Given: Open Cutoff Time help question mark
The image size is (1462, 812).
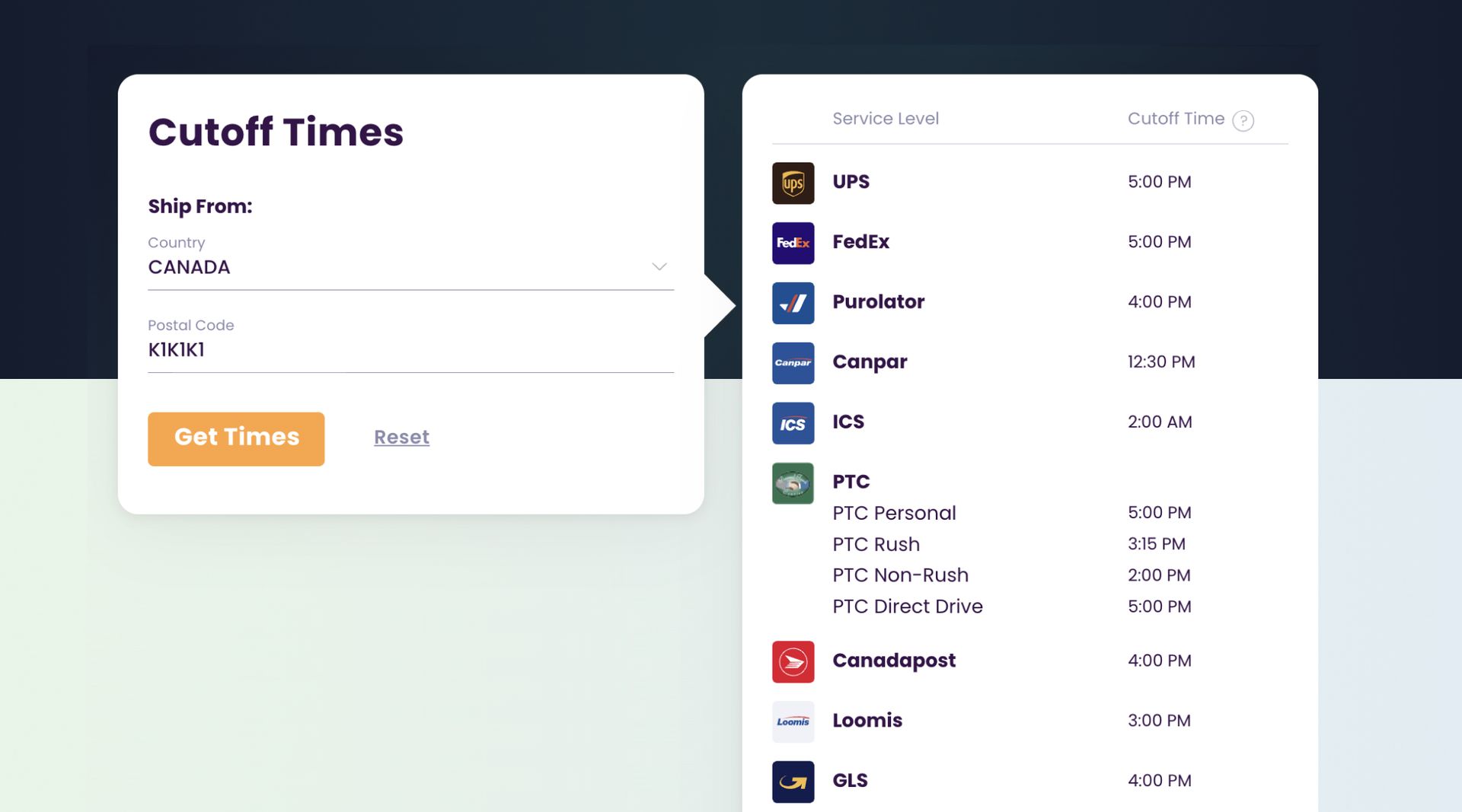Looking at the screenshot, I should coord(1243,120).
